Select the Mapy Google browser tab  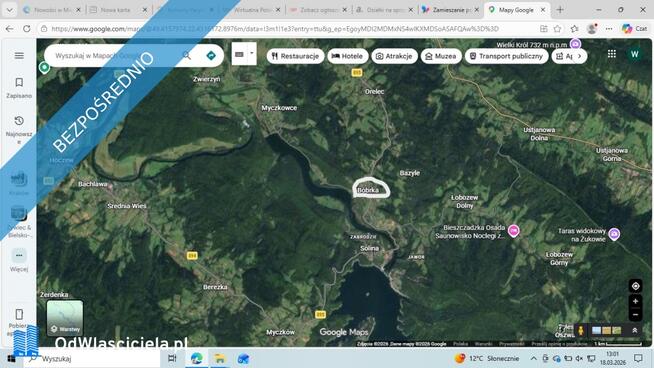coord(516,10)
